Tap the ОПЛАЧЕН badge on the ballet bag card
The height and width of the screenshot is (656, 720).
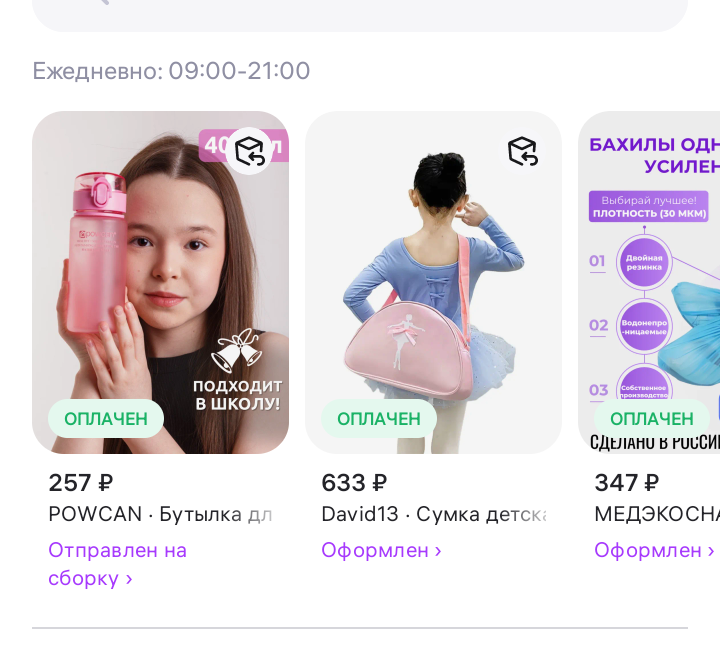click(x=379, y=419)
